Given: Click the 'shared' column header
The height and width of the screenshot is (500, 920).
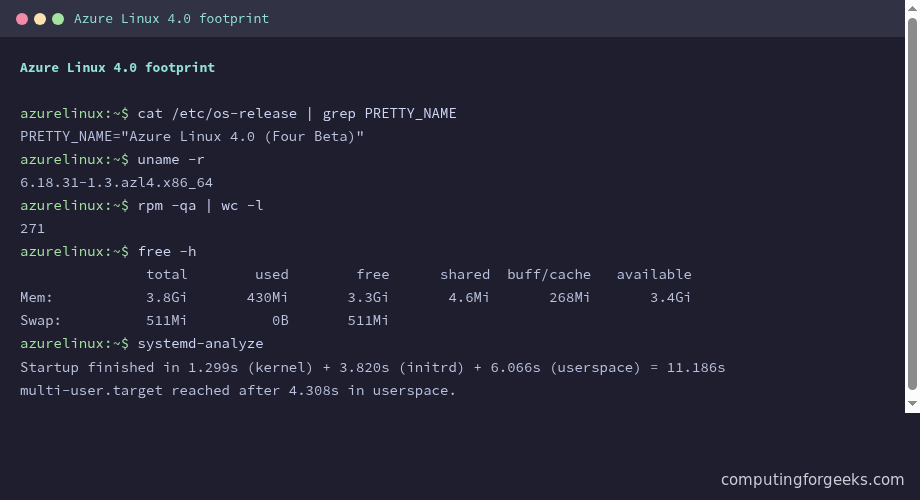Looking at the screenshot, I should [465, 274].
